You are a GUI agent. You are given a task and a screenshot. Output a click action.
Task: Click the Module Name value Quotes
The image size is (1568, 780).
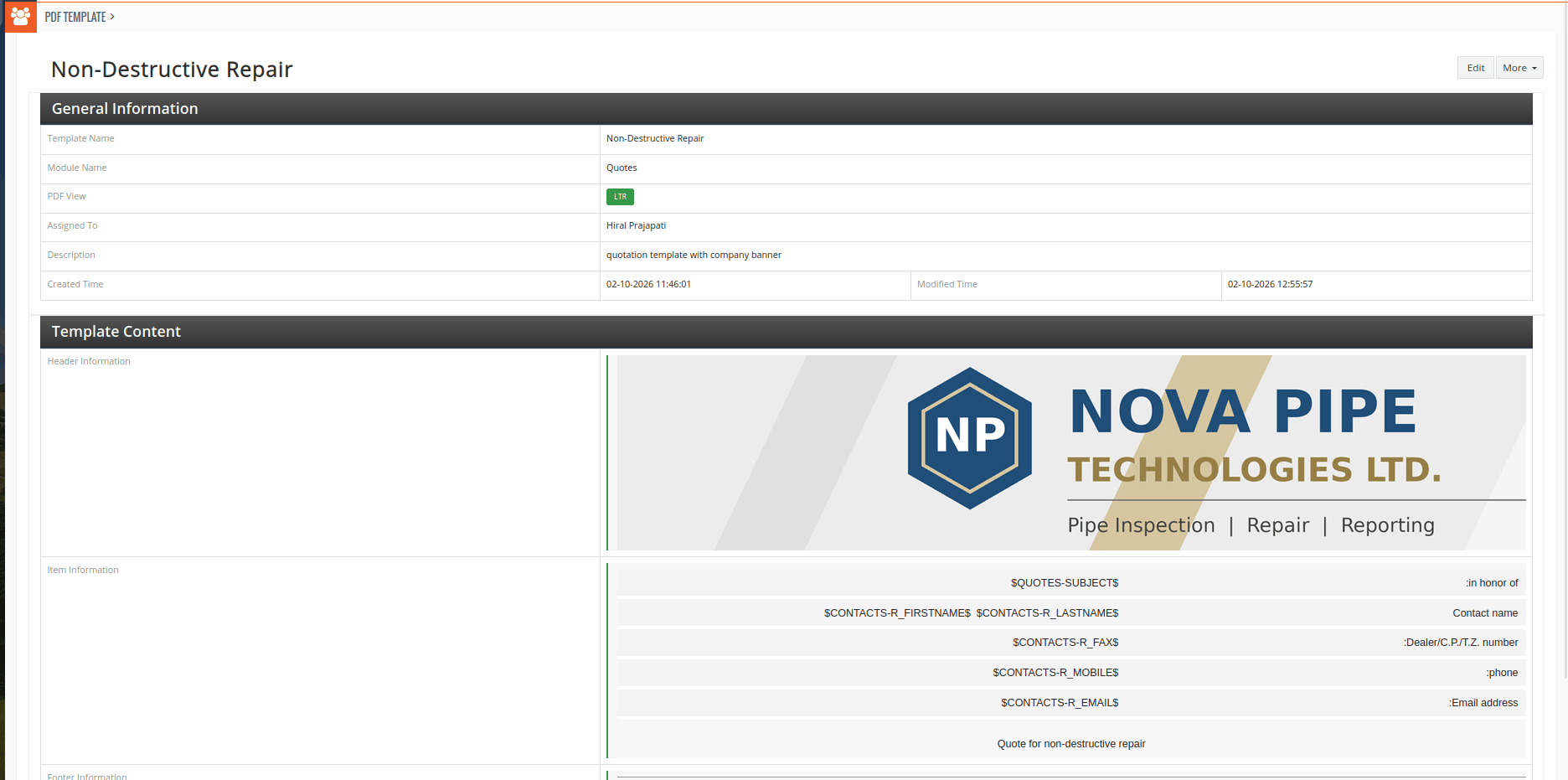(x=622, y=168)
